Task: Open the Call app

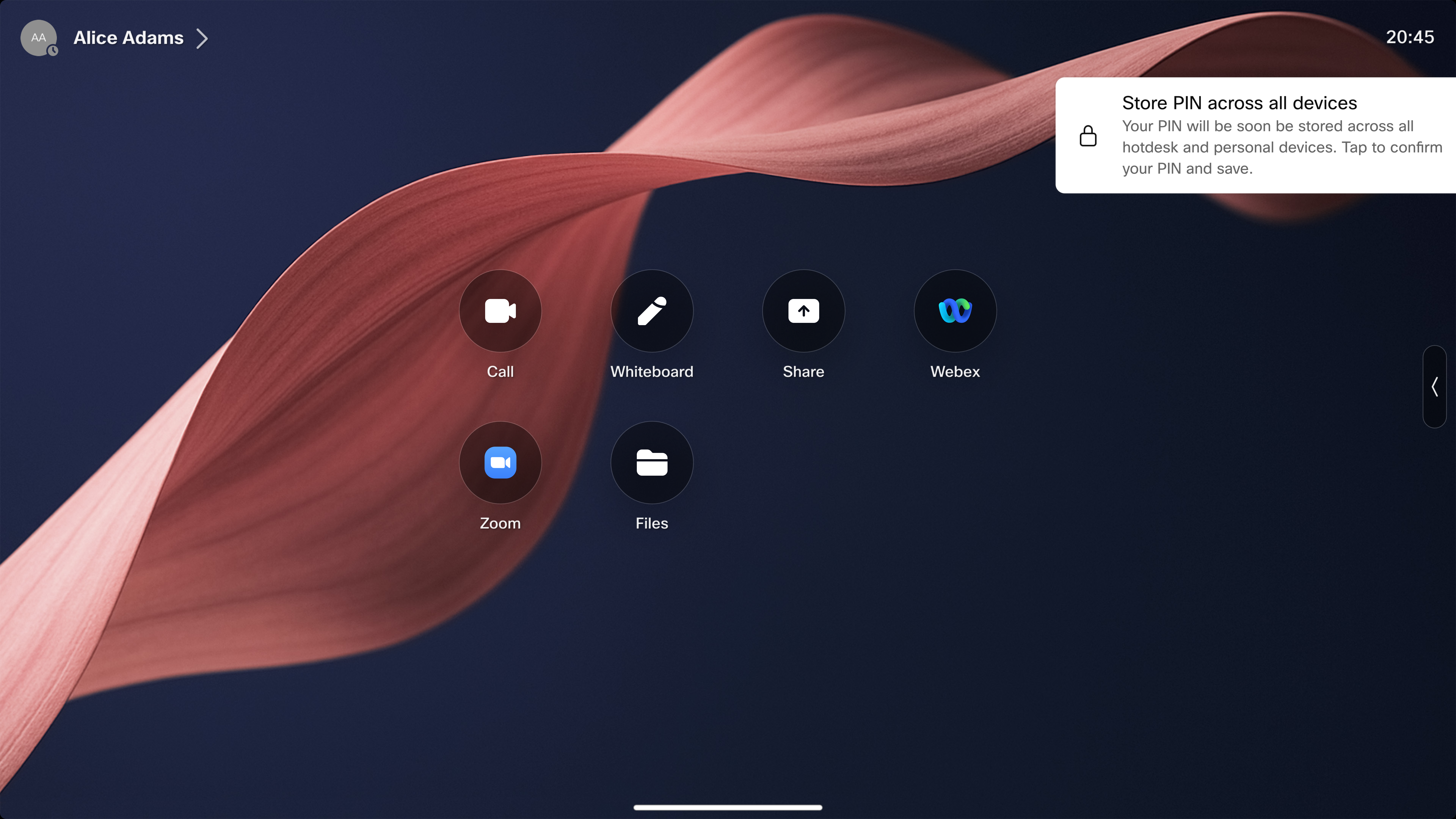Action: coord(500,311)
